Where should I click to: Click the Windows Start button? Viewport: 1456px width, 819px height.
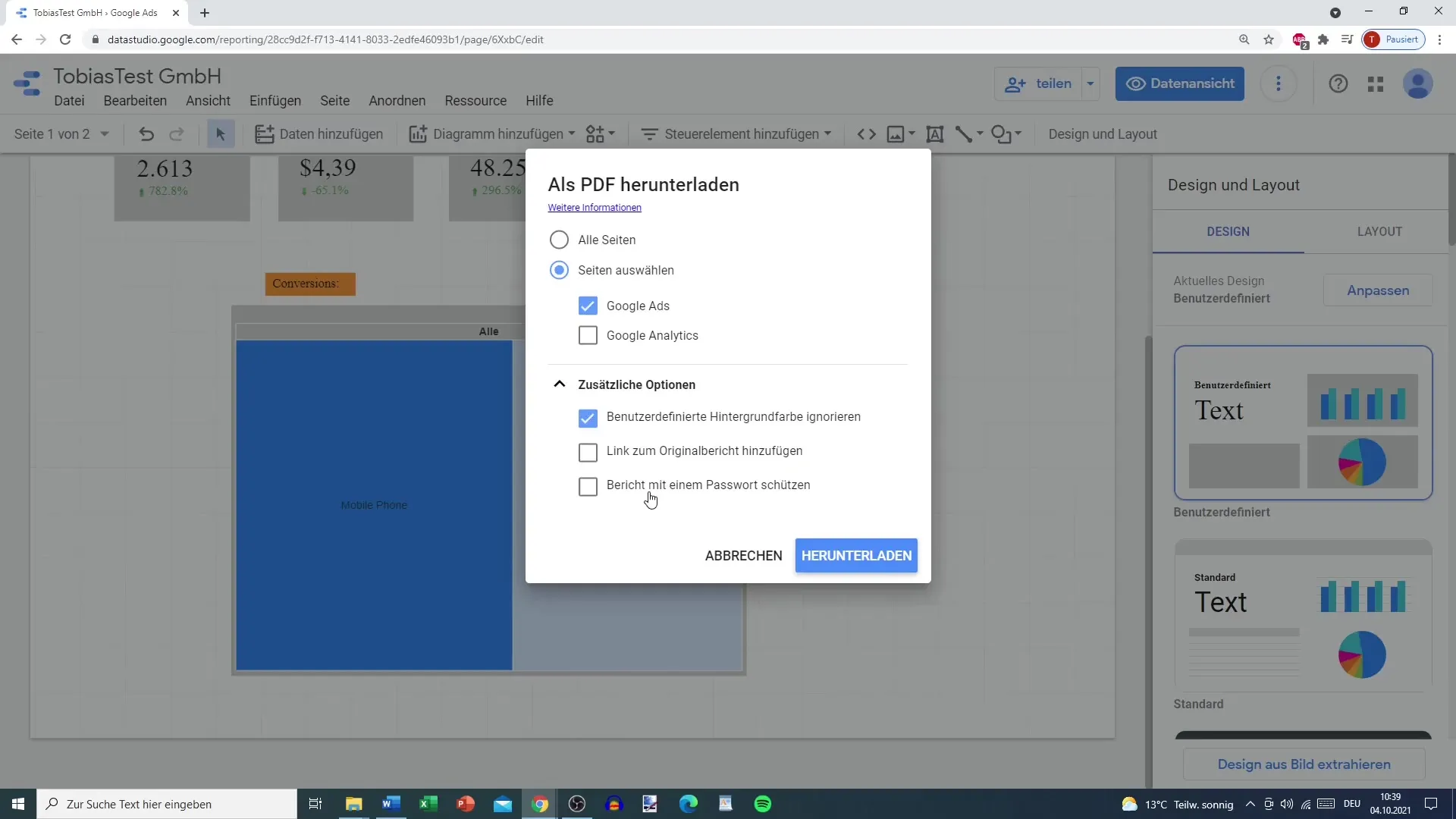tap(18, 804)
